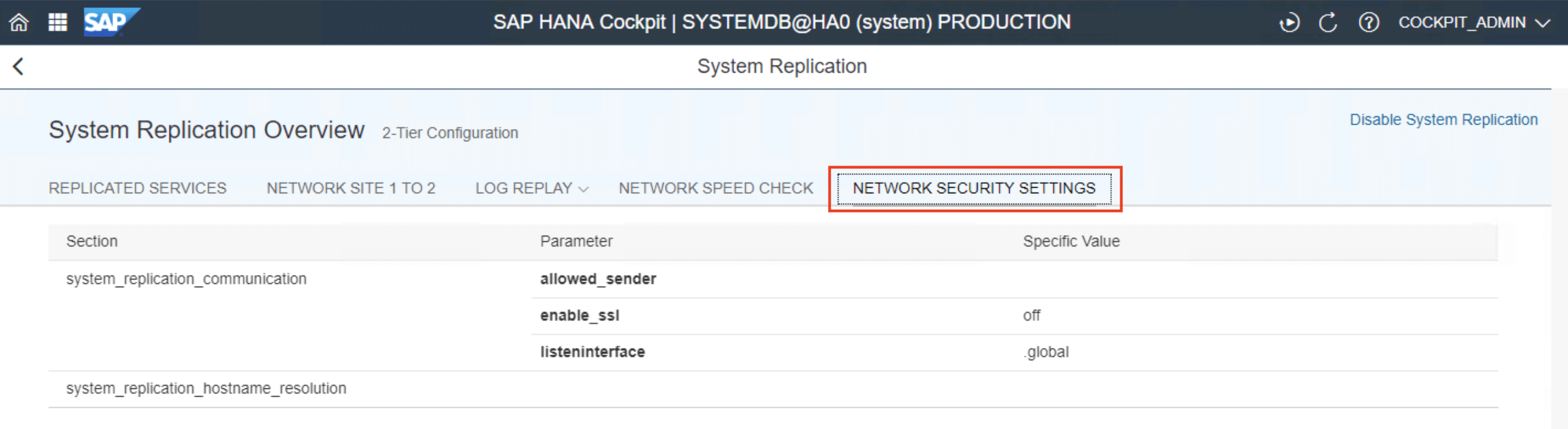The width and height of the screenshot is (1568, 429).
Task: Open the app grid launcher icon
Action: click(x=58, y=23)
